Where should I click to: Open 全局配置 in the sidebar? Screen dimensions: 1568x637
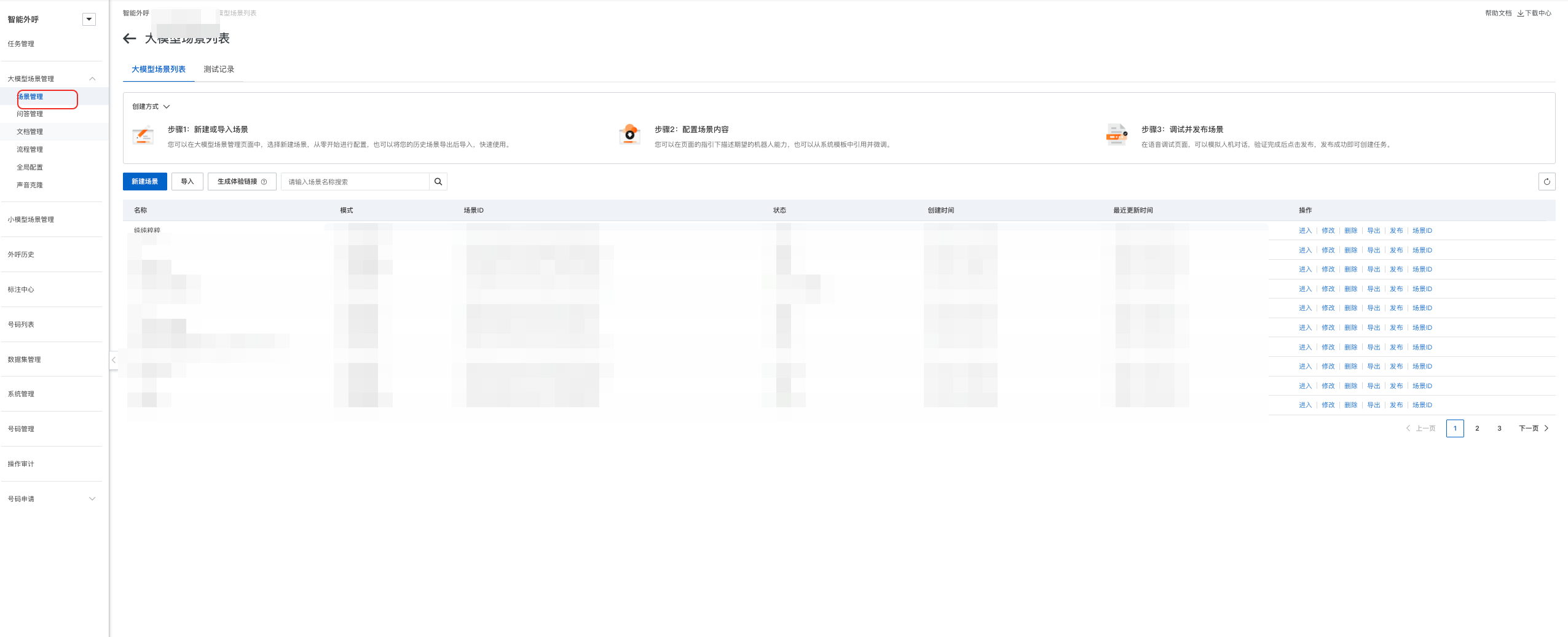pos(30,168)
